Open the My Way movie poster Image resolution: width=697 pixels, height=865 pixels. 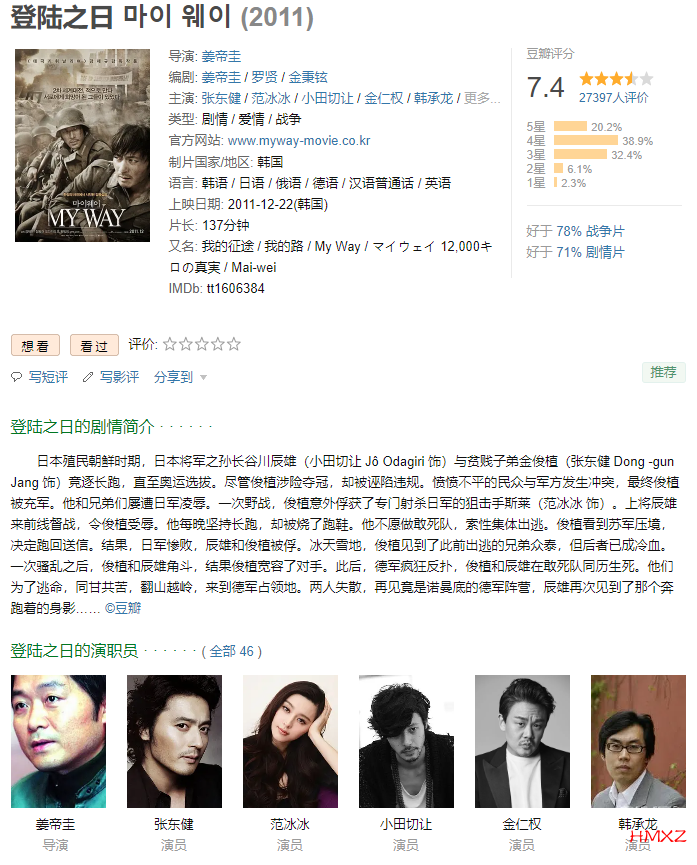point(83,145)
